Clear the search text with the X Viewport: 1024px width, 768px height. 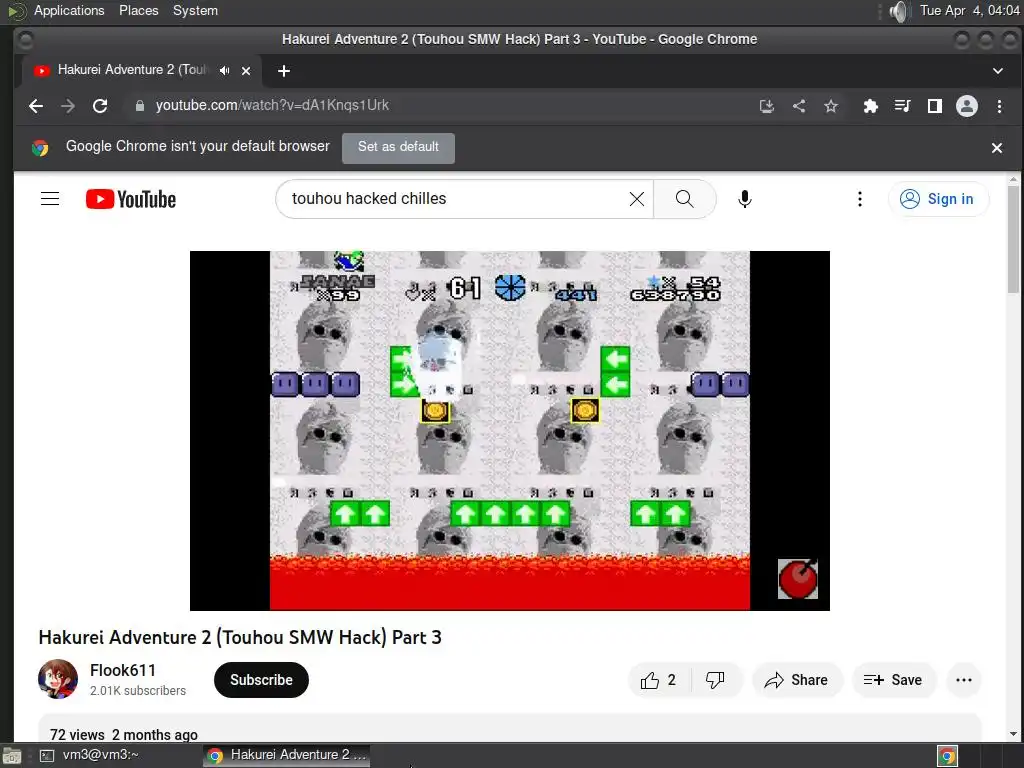[x=637, y=199]
